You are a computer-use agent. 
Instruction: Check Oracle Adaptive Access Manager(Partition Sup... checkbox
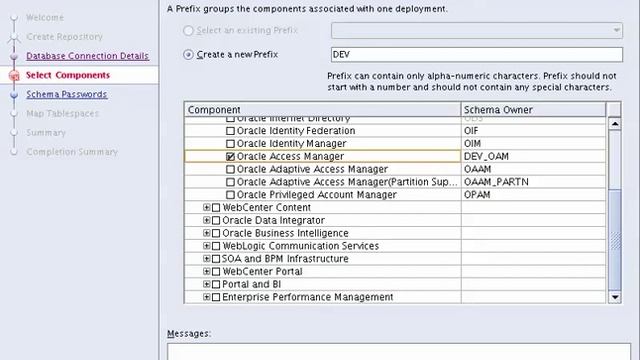point(230,182)
